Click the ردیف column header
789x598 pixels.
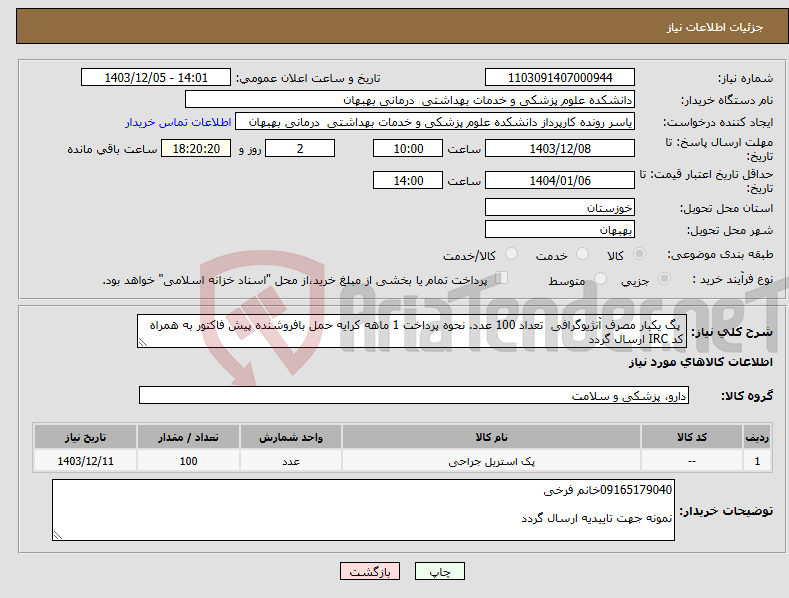pyautogui.click(x=757, y=437)
